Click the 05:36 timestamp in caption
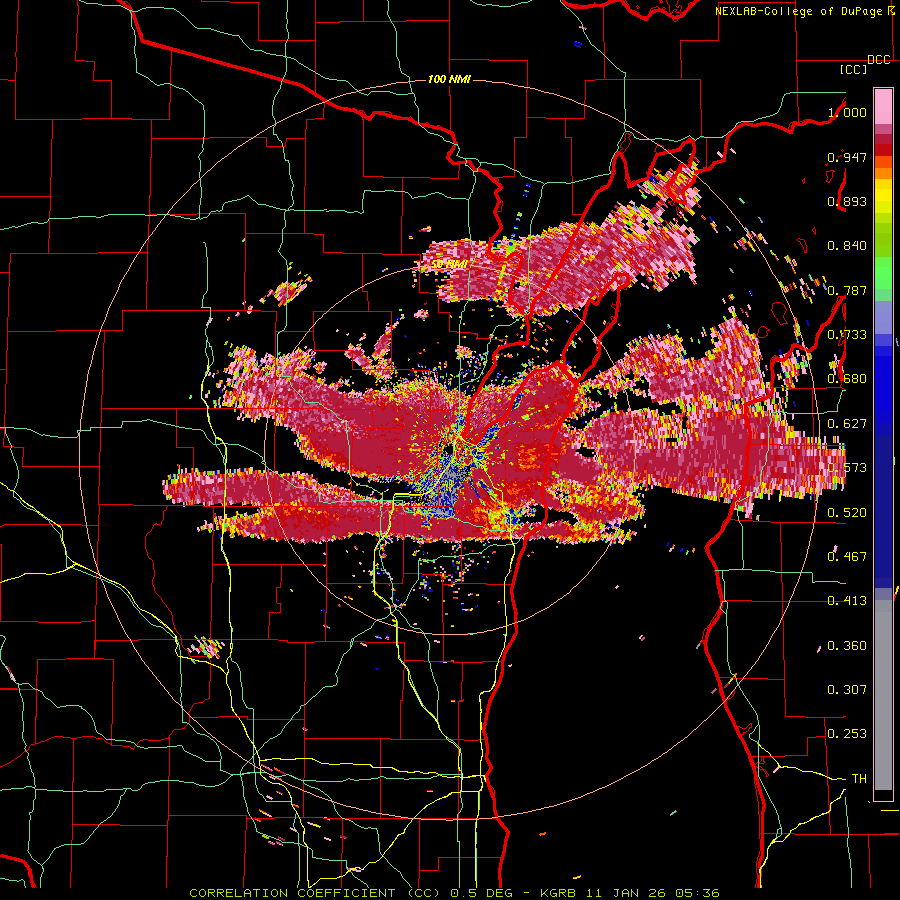This screenshot has height=900, width=900. pos(697,893)
